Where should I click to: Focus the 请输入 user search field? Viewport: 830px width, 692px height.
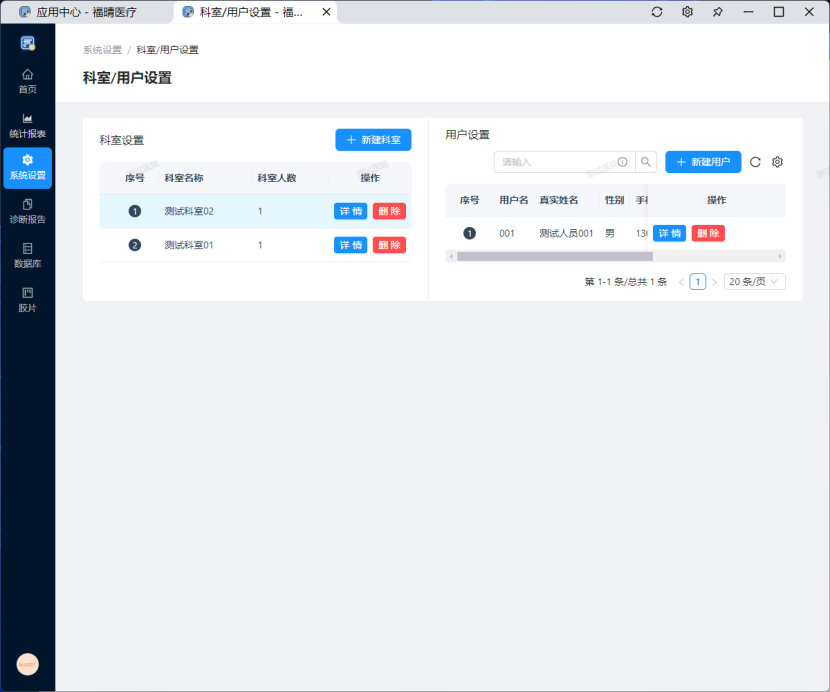[x=557, y=162]
